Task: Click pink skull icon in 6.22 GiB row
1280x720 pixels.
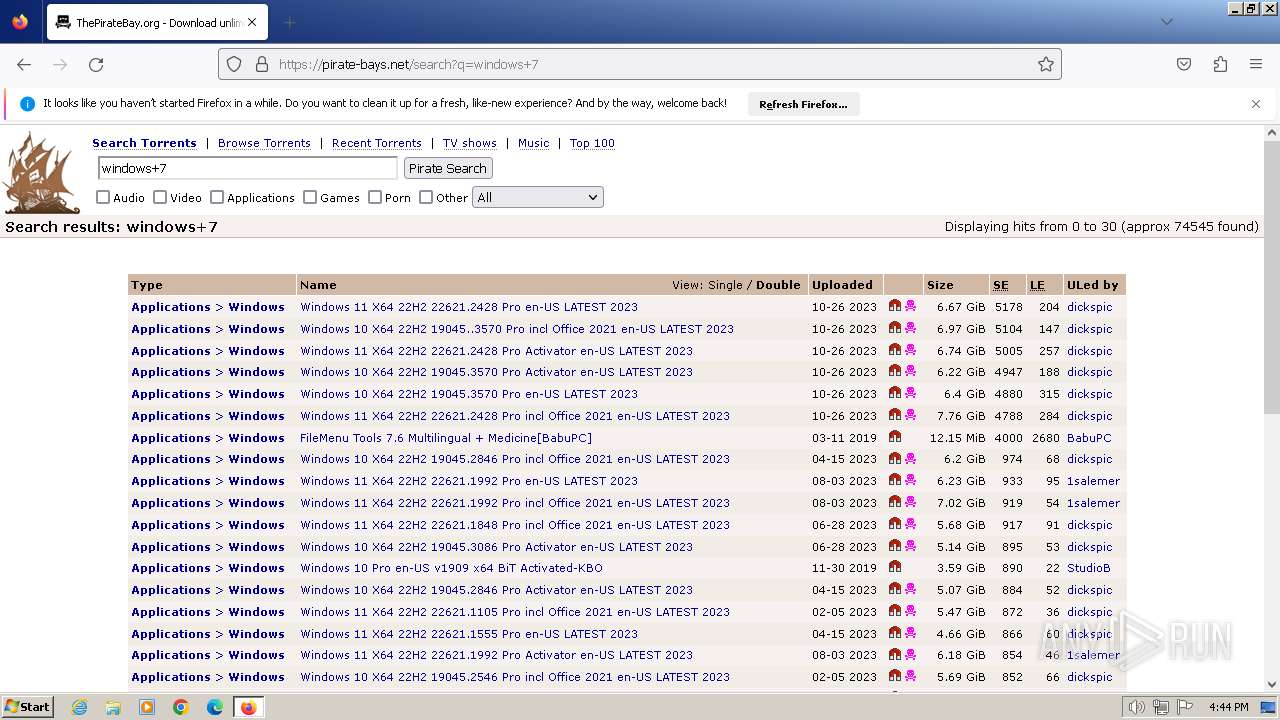Action: click(x=910, y=371)
